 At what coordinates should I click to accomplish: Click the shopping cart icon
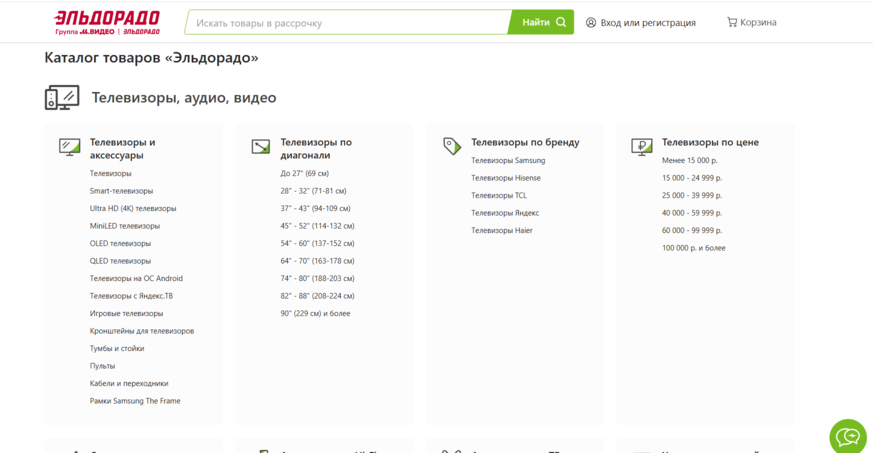[x=732, y=22]
